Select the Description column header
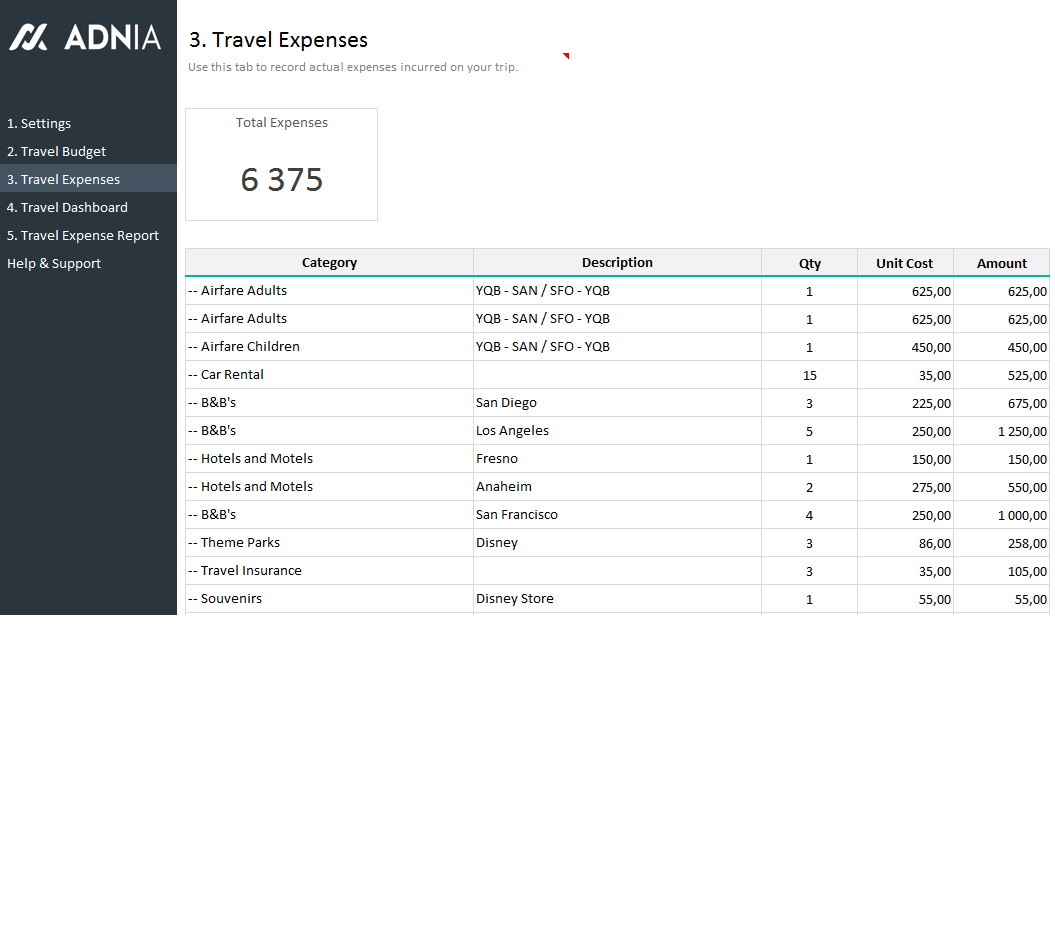1055x932 pixels. [617, 263]
